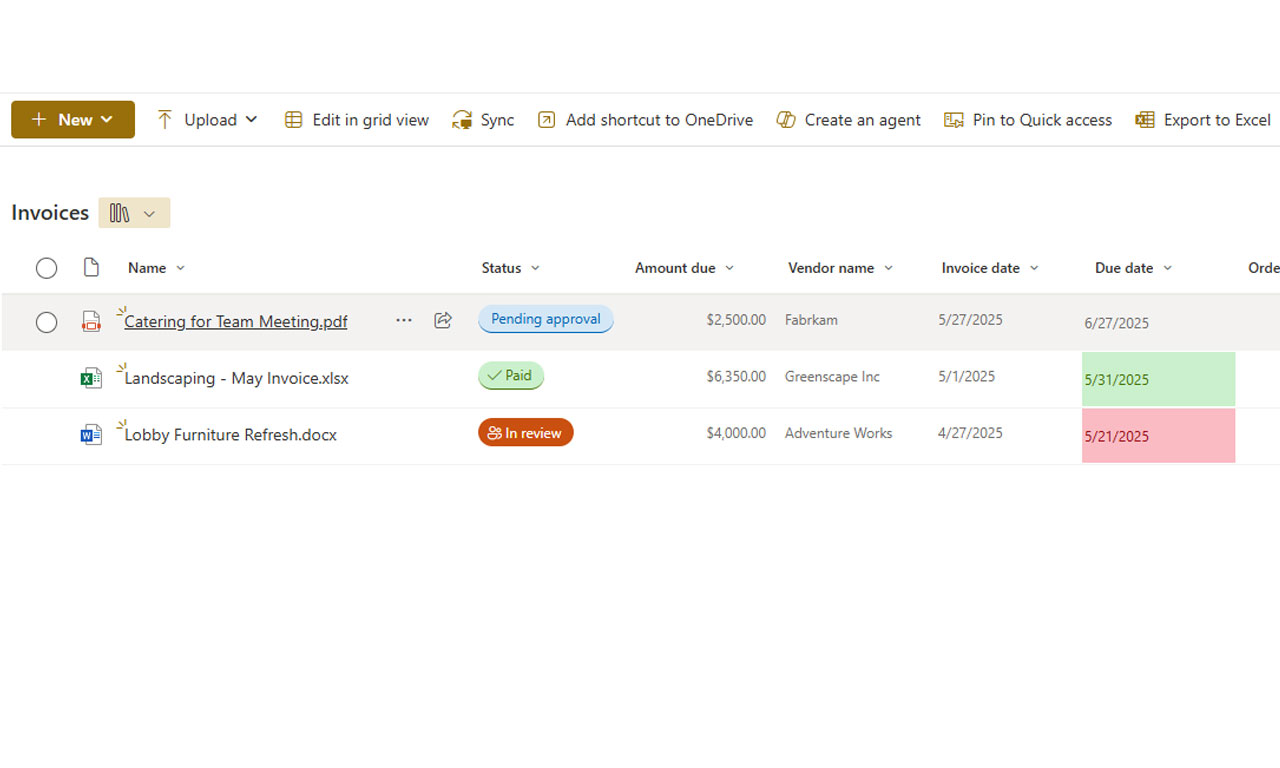Select the Export to Excel icon
1280x768 pixels.
point(1143,119)
